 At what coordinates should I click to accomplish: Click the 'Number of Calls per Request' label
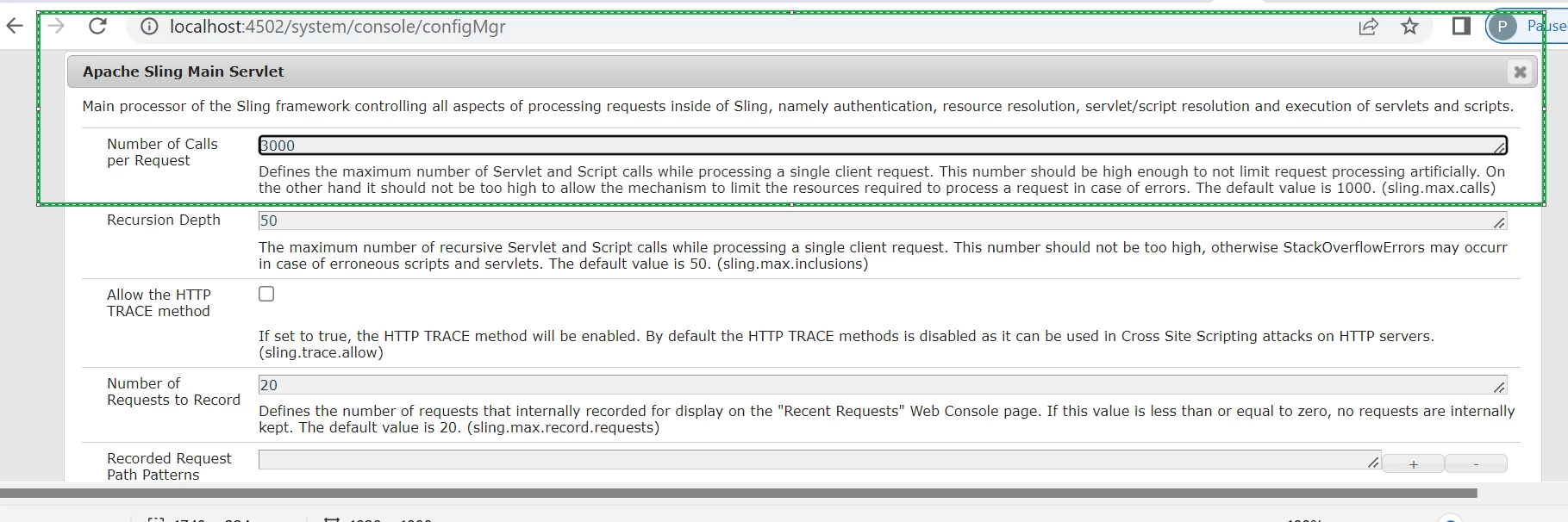162,152
